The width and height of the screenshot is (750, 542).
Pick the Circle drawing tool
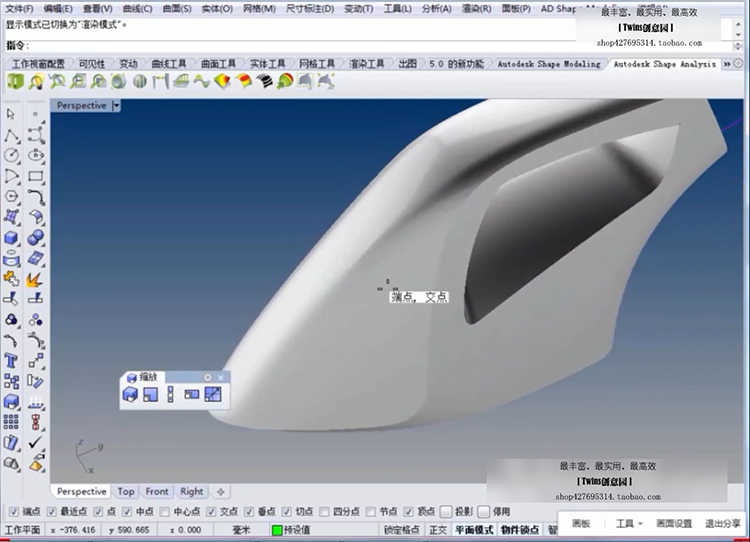(12, 155)
